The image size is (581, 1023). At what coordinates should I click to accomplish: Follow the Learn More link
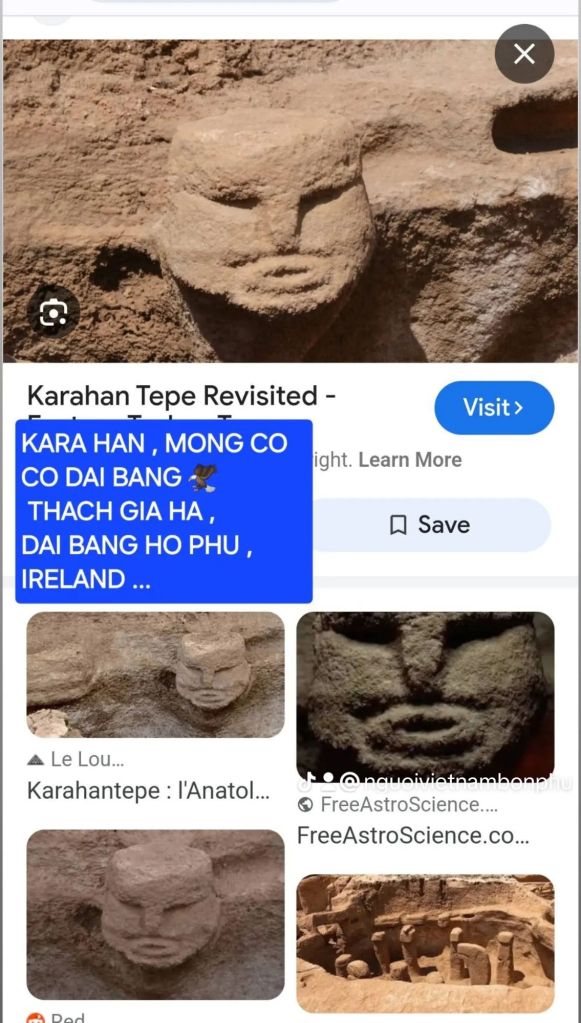410,460
